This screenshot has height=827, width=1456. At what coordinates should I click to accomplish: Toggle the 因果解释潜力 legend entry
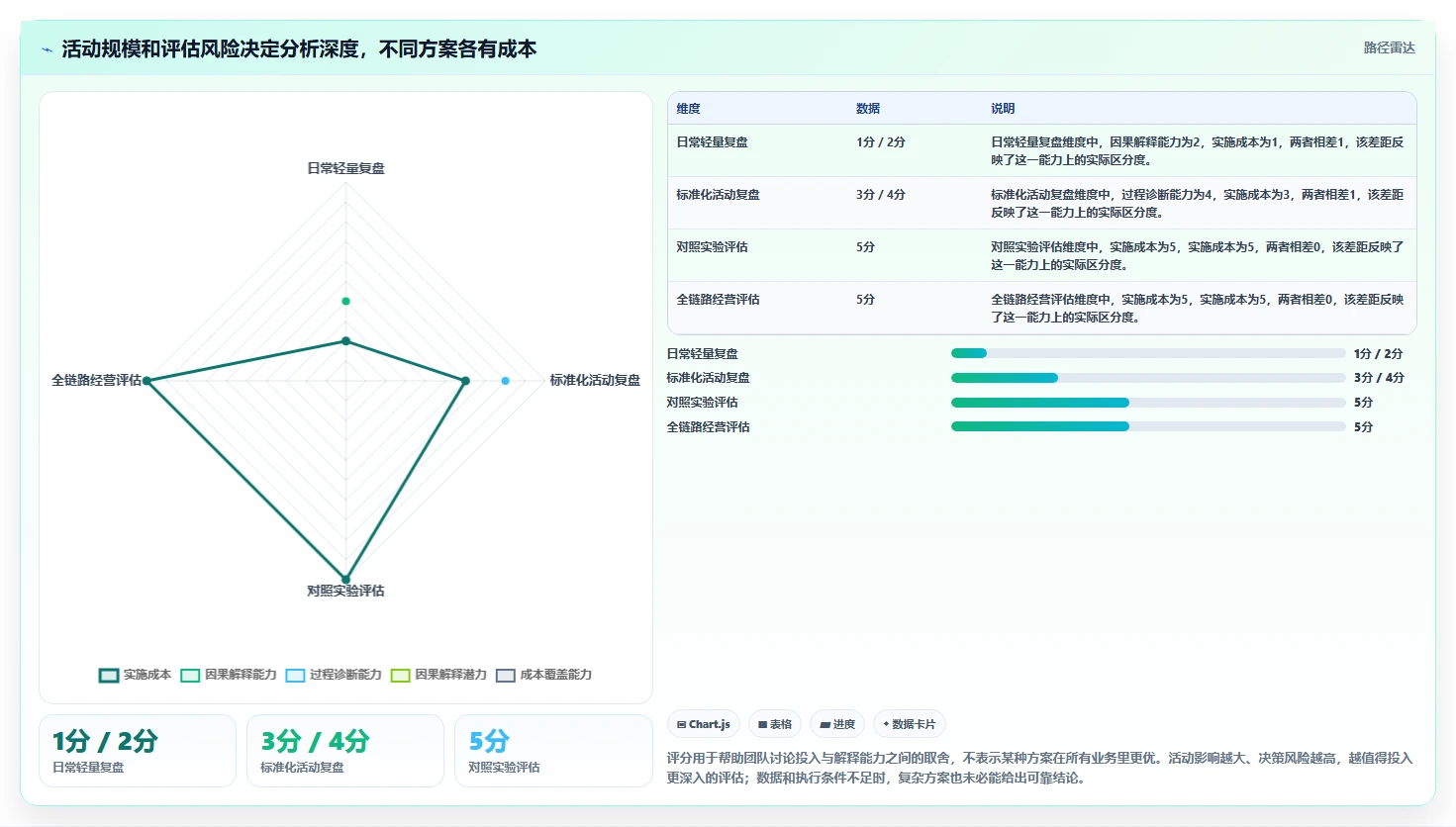coord(438,675)
